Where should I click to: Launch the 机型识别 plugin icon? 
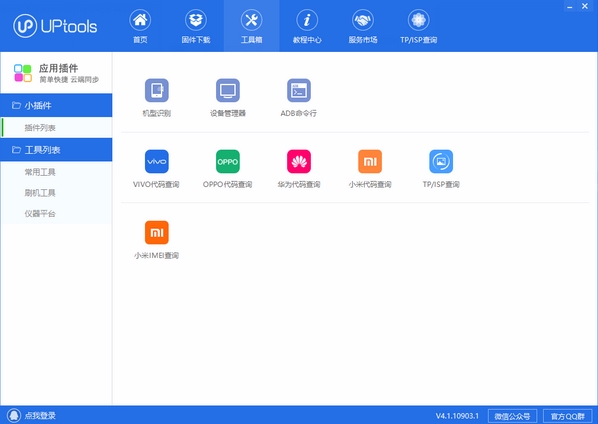pyautogui.click(x=157, y=90)
